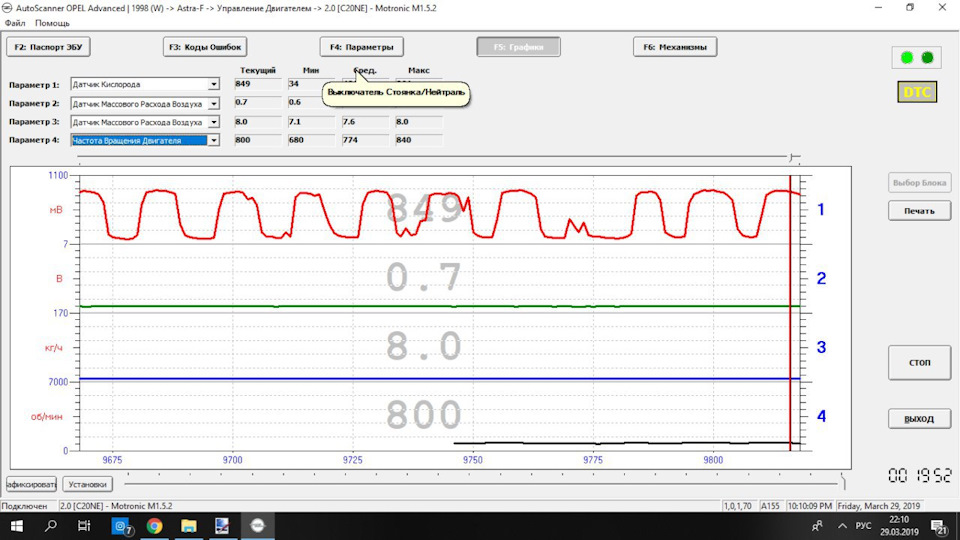Viewport: 960px width, 540px height.
Task: Open the Помощь menu
Action: pyautogui.click(x=52, y=23)
